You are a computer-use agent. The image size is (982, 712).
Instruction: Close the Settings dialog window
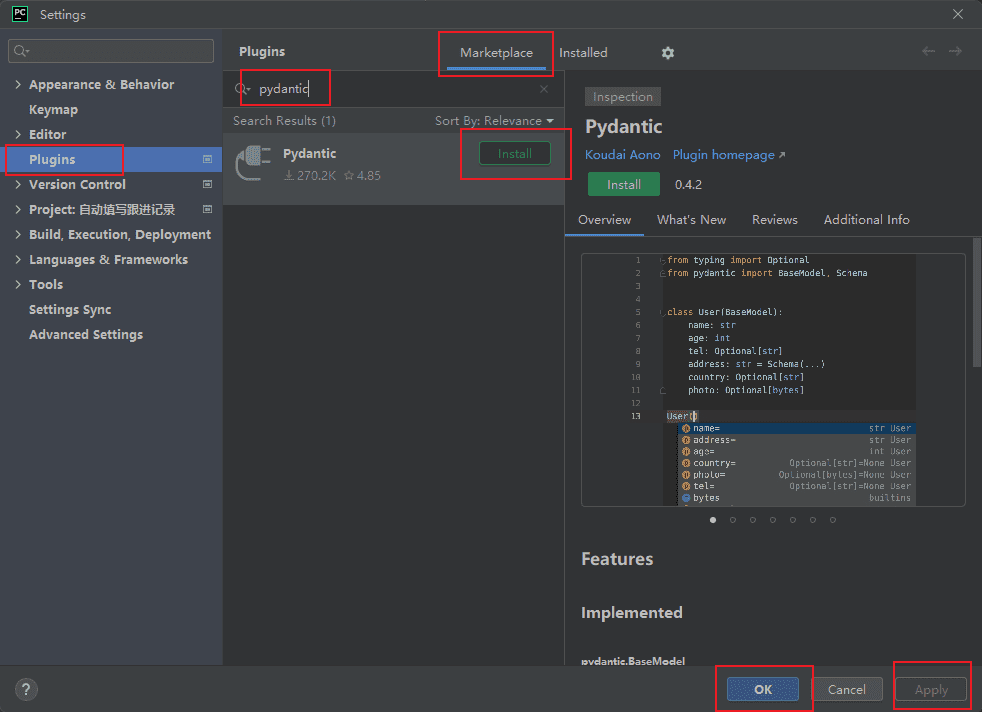pyautogui.click(x=958, y=14)
